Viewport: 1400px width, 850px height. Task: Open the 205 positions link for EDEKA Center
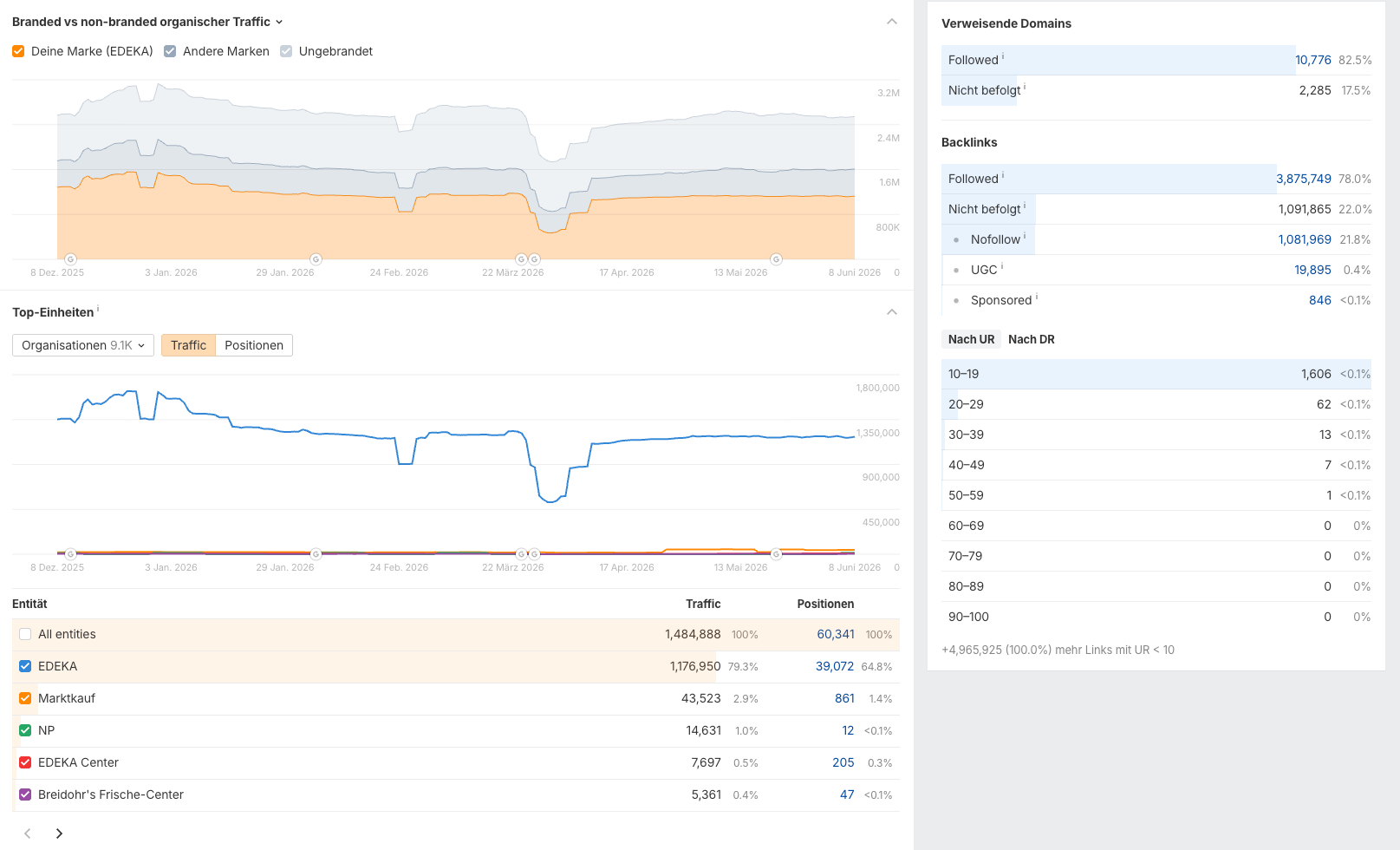click(843, 762)
